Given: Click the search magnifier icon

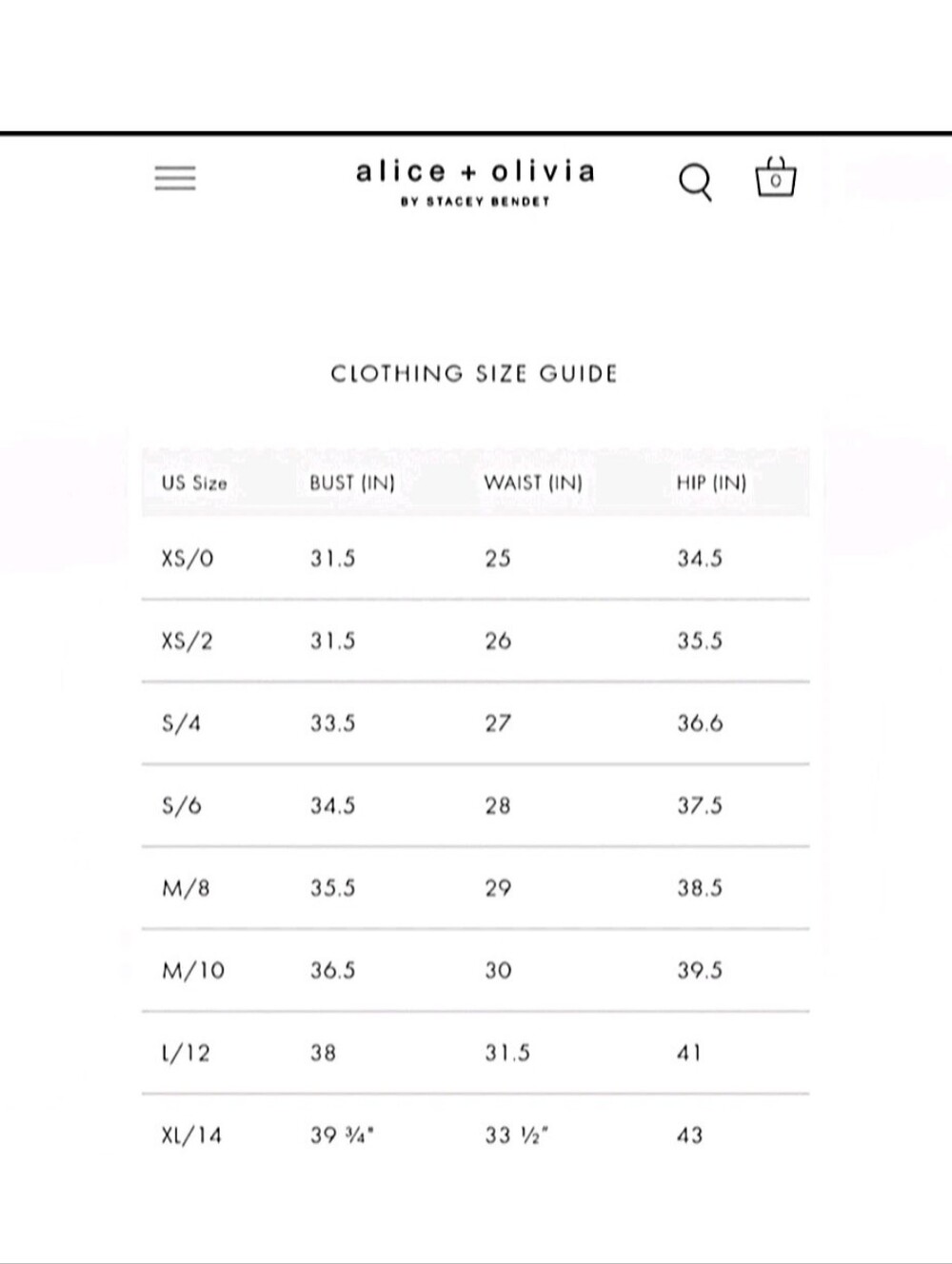Looking at the screenshot, I should pyautogui.click(x=695, y=181).
